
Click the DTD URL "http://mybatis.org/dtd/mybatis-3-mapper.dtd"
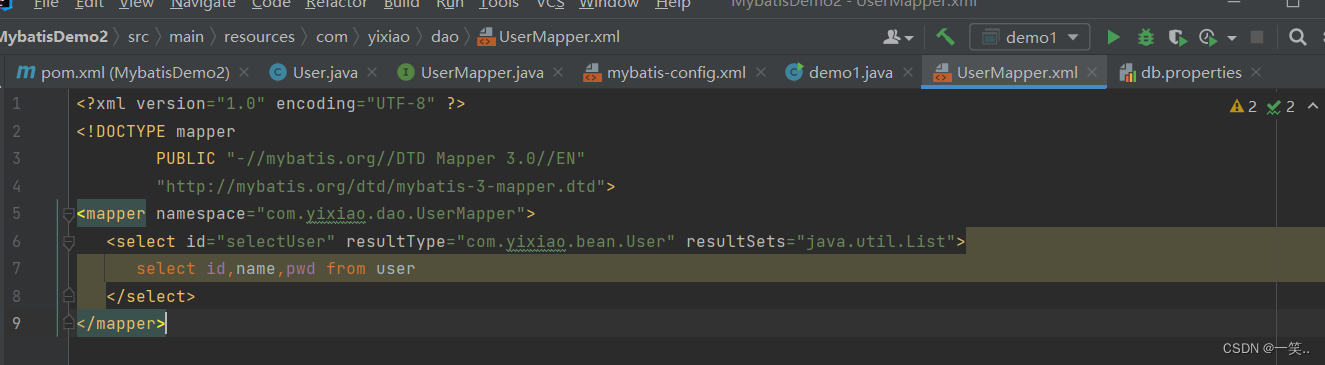[381, 186]
